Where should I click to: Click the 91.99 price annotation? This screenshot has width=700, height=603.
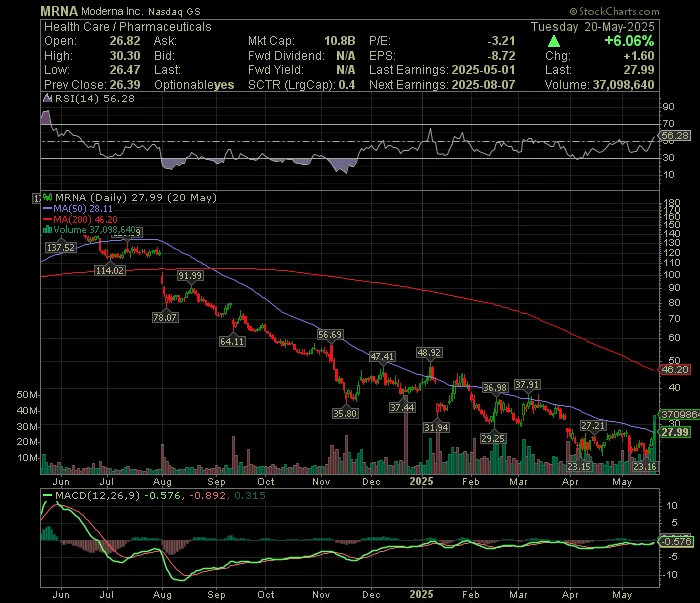(x=190, y=276)
